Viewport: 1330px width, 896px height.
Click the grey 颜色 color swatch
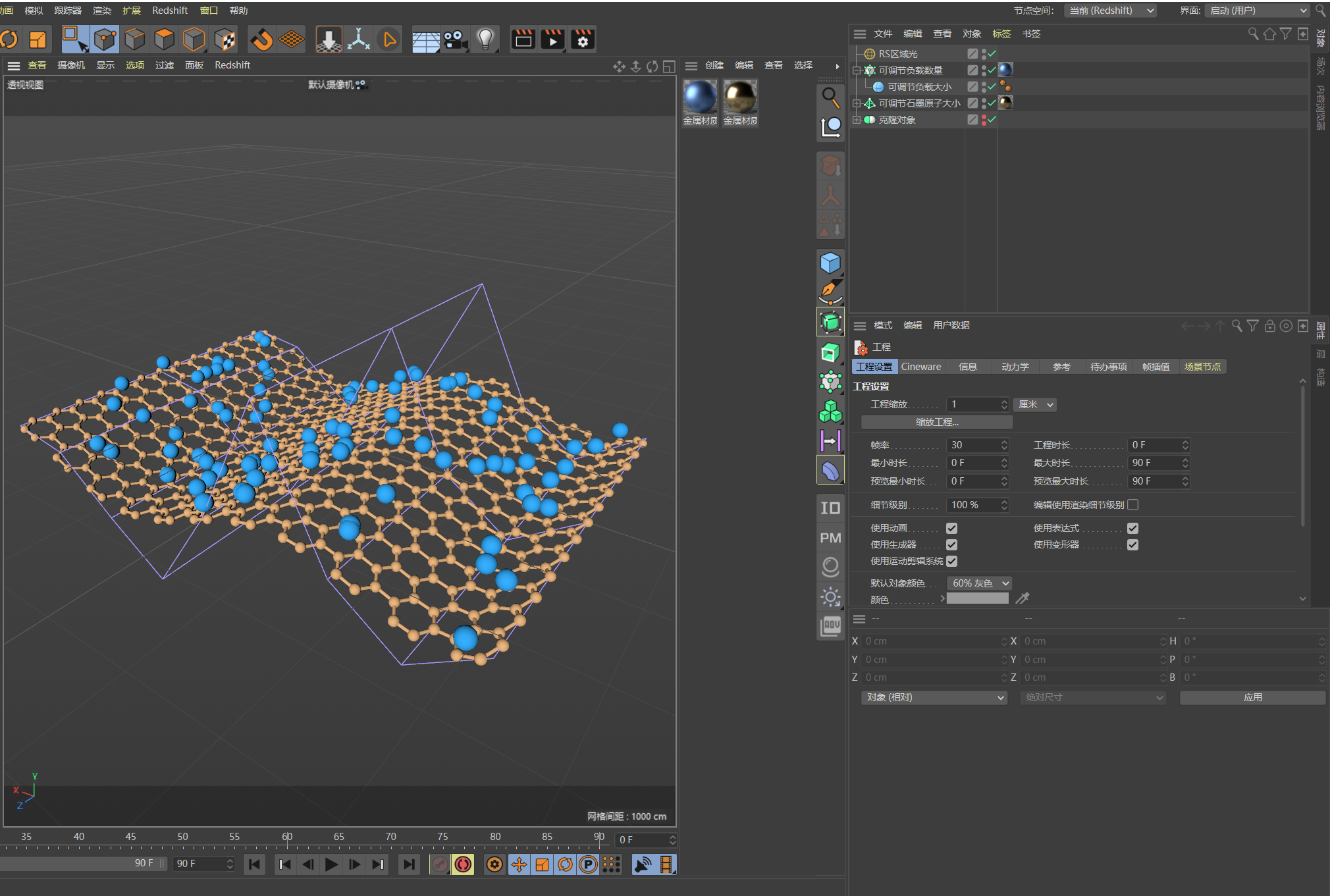click(x=977, y=598)
